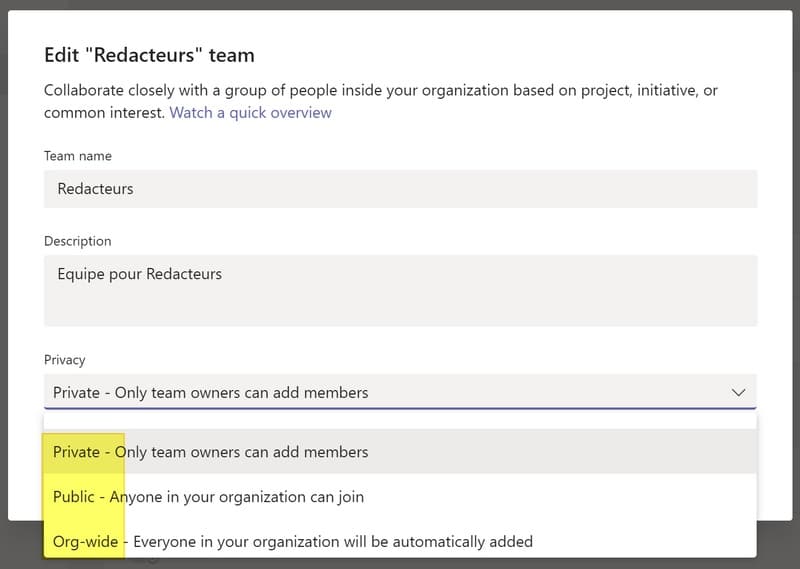Open the "Watch a quick overview" link
Screen dimensions: 800x569
point(250,113)
